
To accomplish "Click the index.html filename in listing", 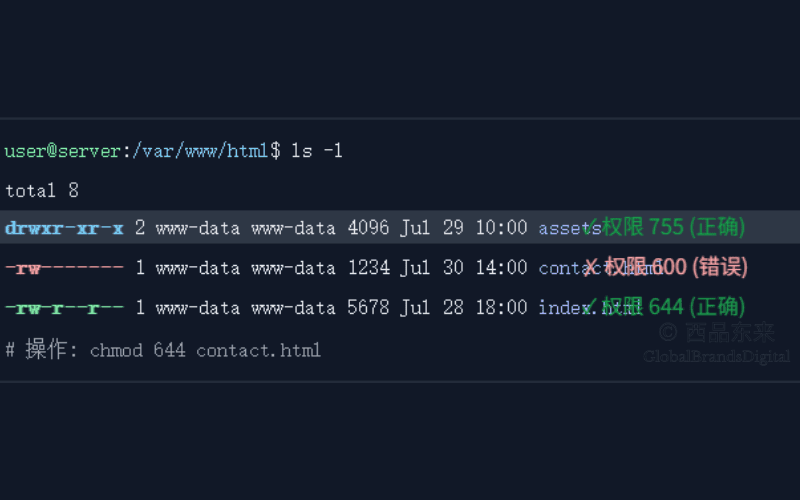I will (x=590, y=308).
